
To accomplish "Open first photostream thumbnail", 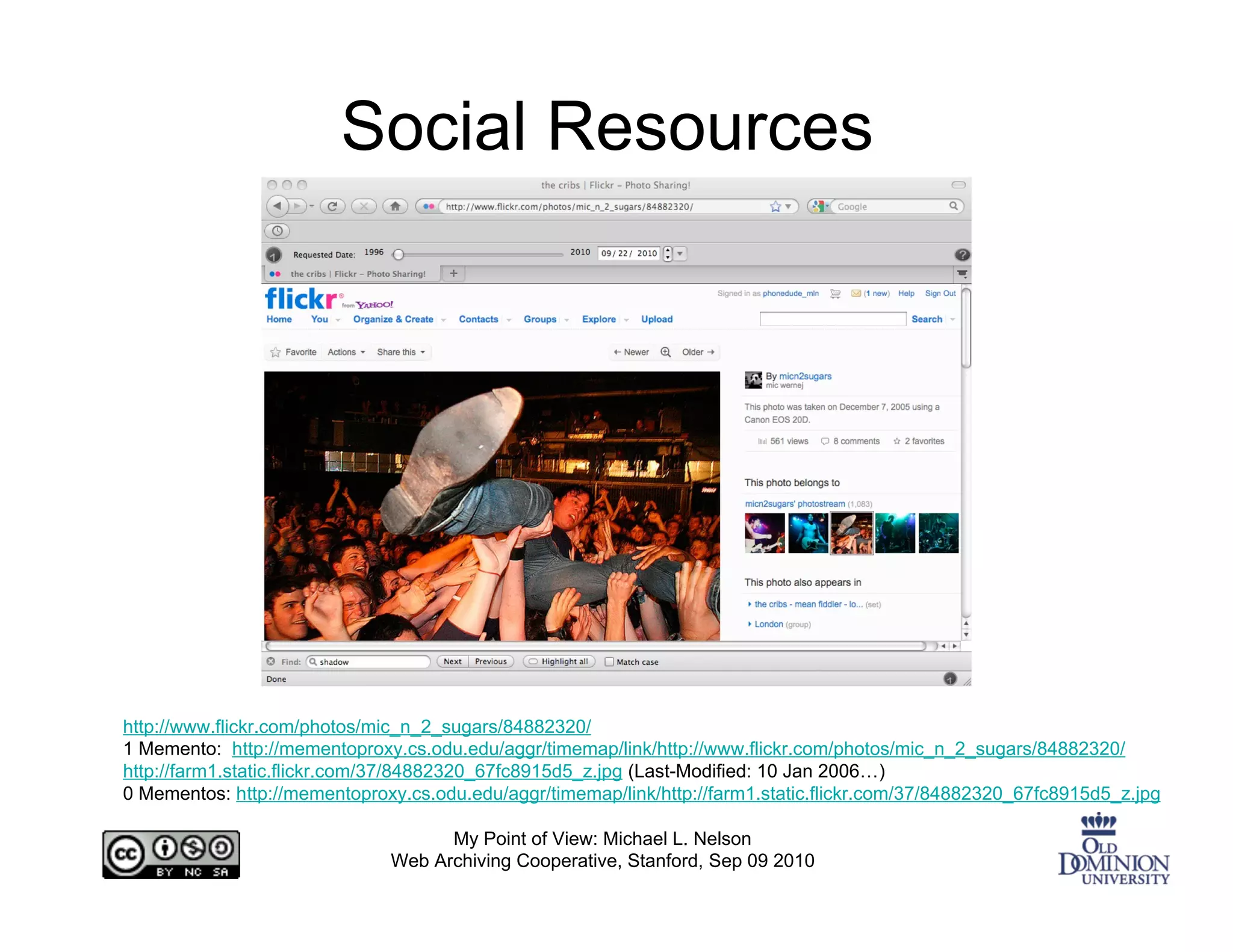I will 765,533.
